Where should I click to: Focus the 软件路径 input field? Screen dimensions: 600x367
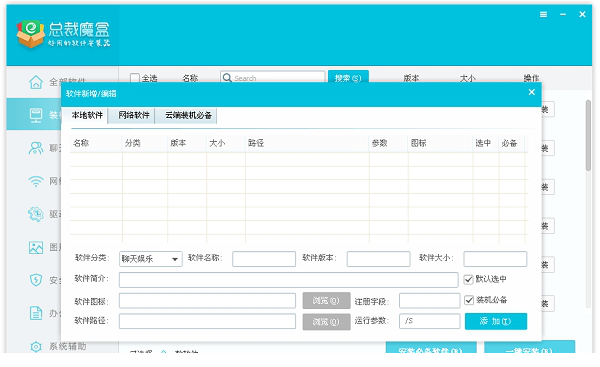pos(207,321)
